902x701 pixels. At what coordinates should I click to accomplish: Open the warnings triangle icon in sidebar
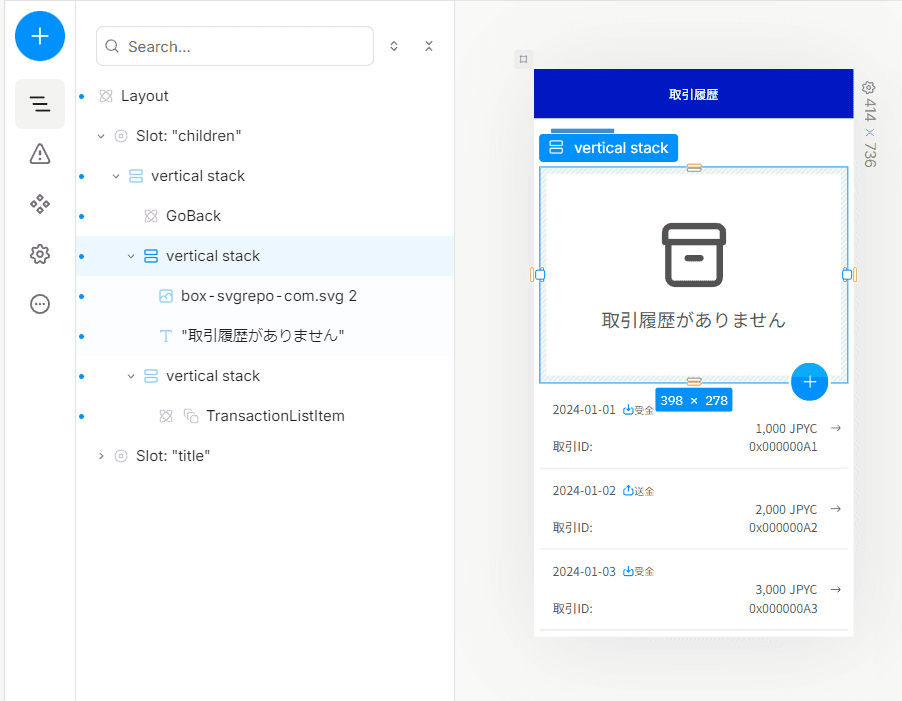[40, 154]
